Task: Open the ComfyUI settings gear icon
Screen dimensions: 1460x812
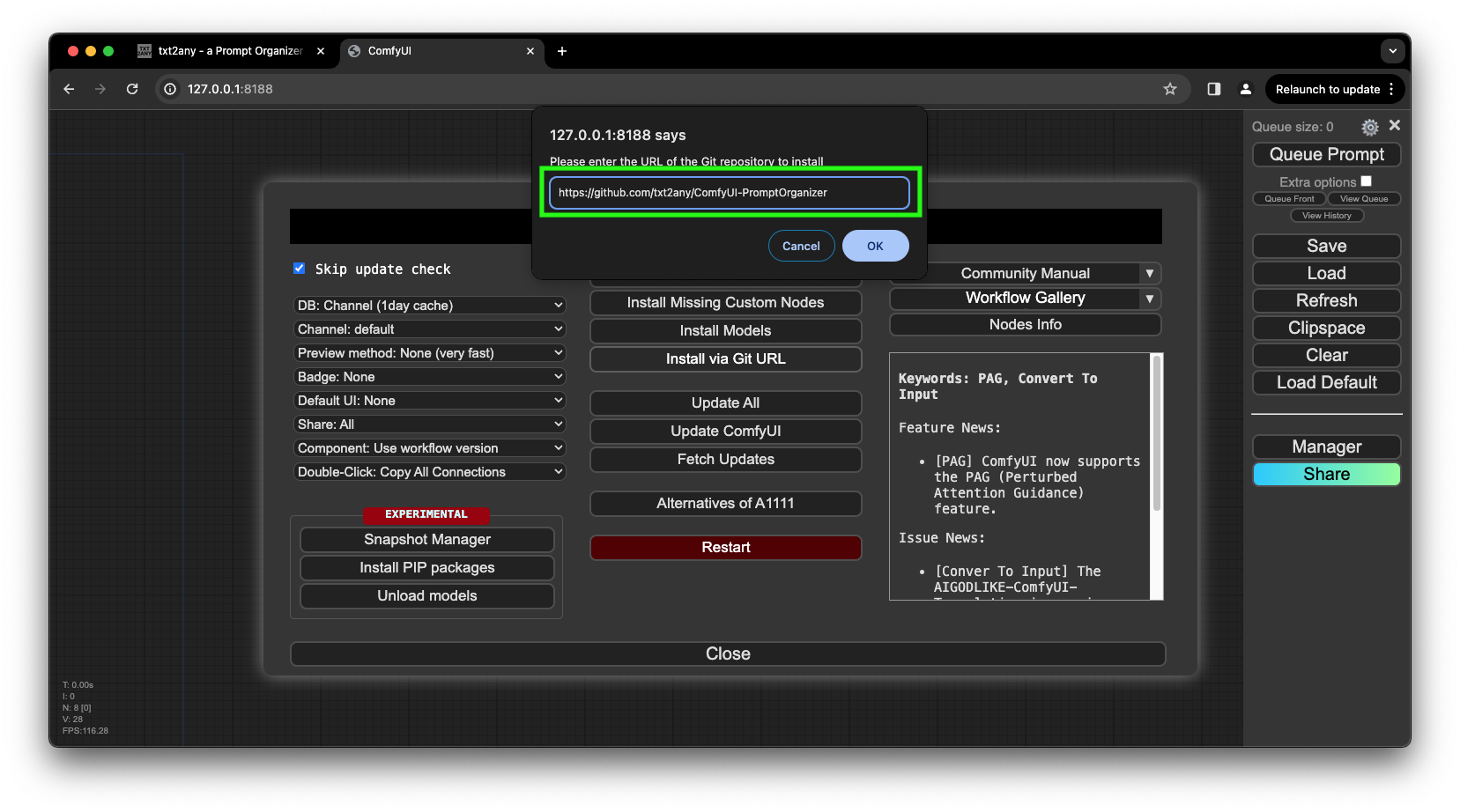Action: pyautogui.click(x=1369, y=127)
